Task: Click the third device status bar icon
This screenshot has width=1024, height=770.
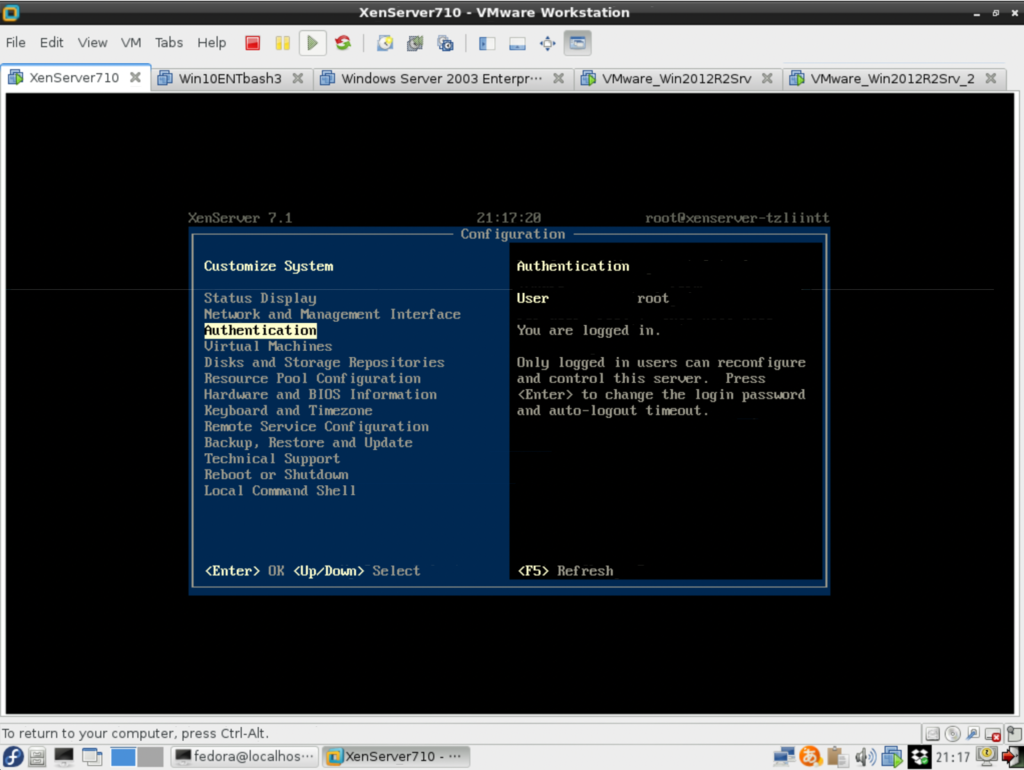Action: 973,733
